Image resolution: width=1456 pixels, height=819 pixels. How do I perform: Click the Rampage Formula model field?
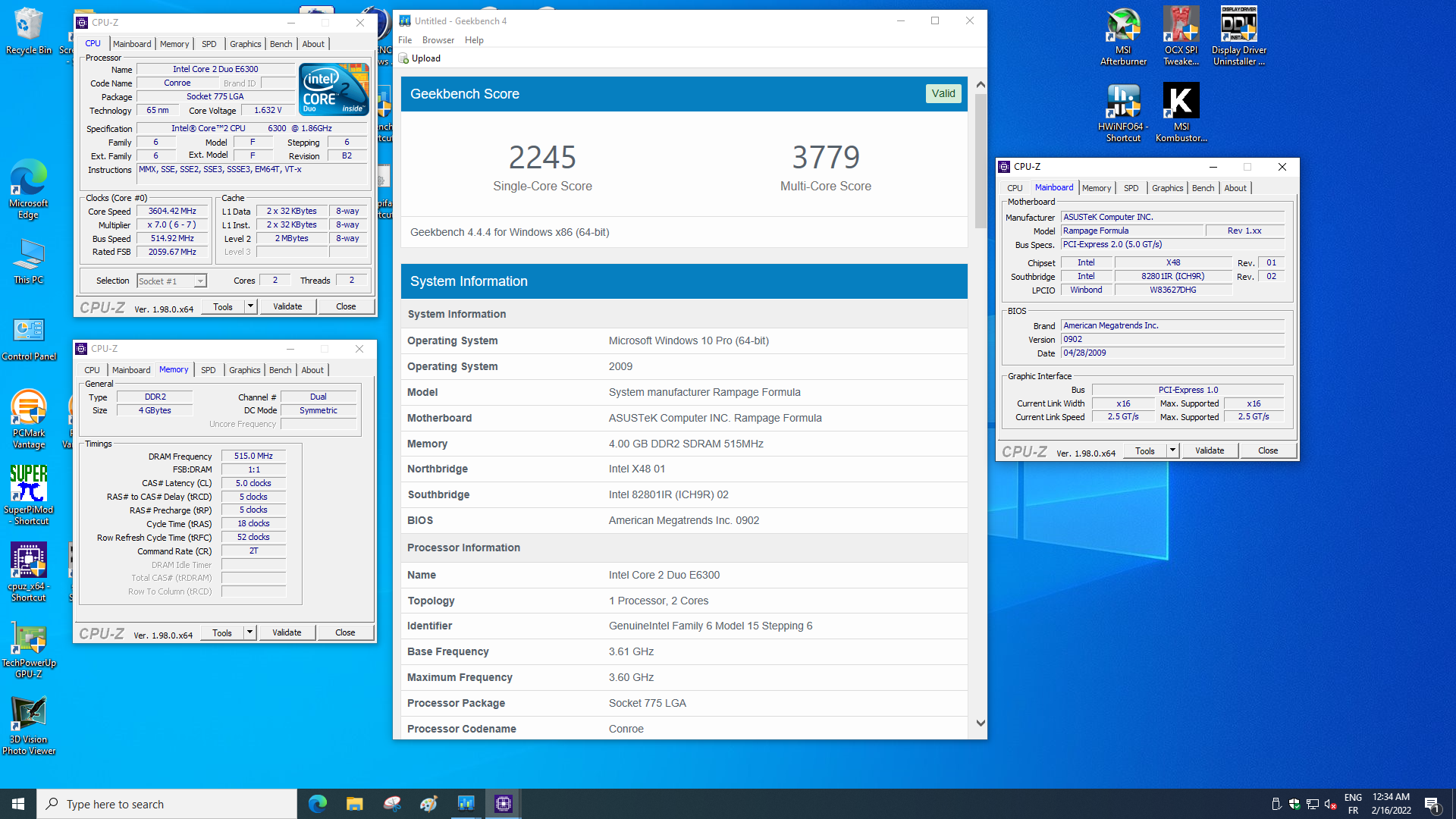[x=1132, y=231]
